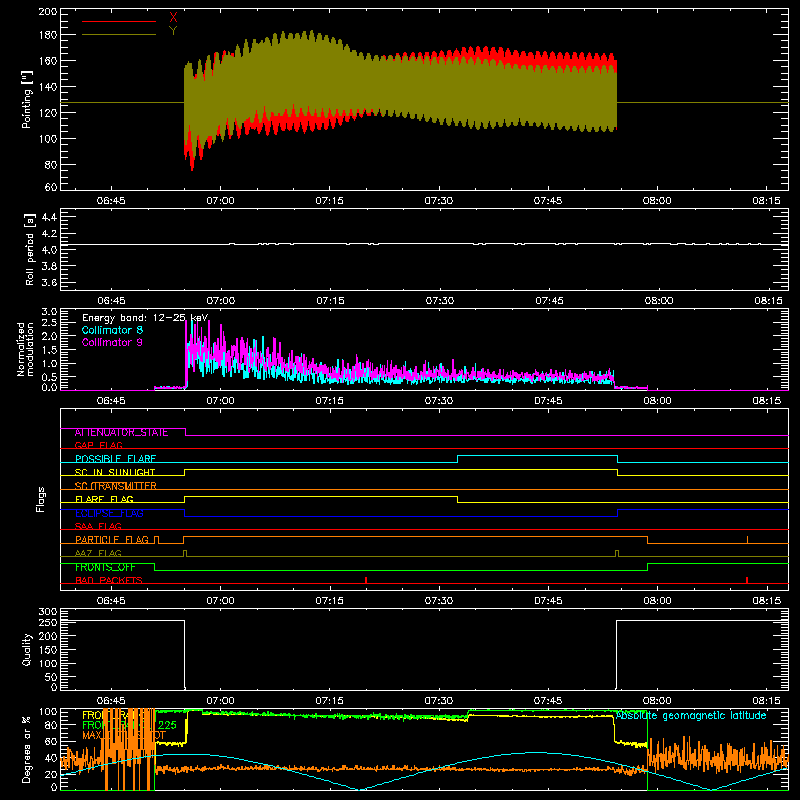Image resolution: width=800 pixels, height=800 pixels.
Task: Click the red 'X' legend letter
Action: click(173, 18)
